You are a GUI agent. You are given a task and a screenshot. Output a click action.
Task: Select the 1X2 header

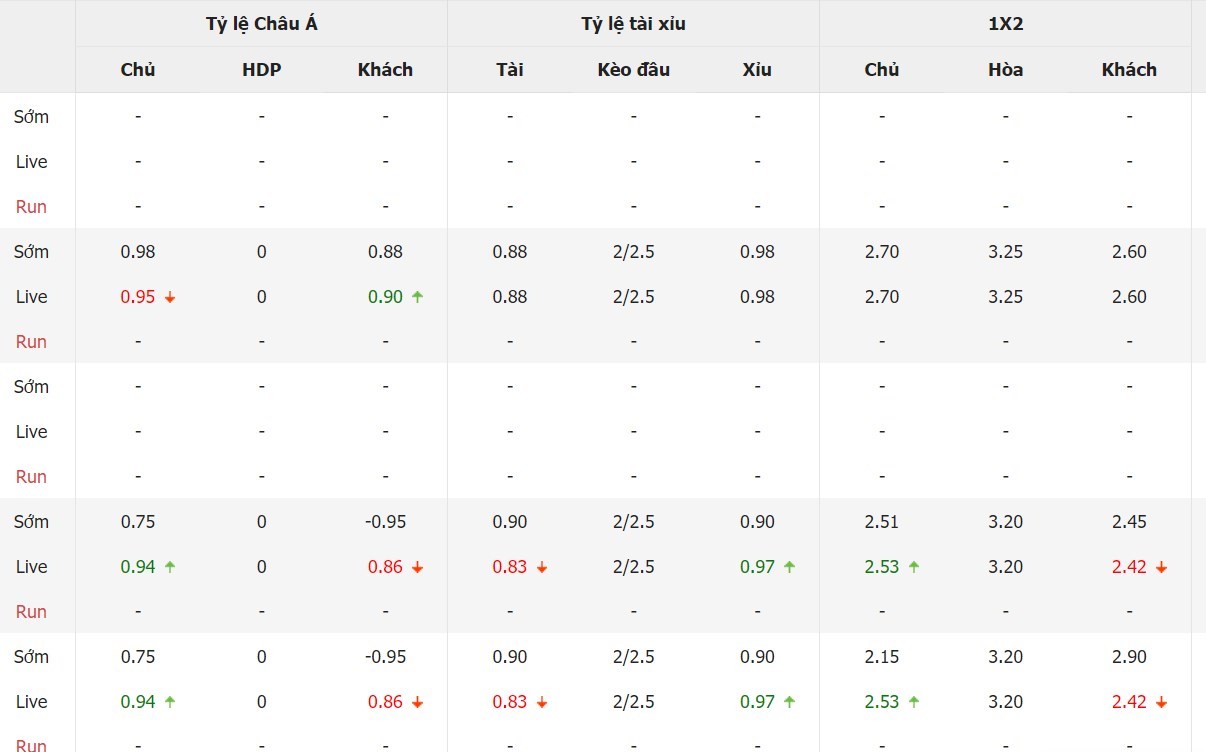[x=1005, y=24]
